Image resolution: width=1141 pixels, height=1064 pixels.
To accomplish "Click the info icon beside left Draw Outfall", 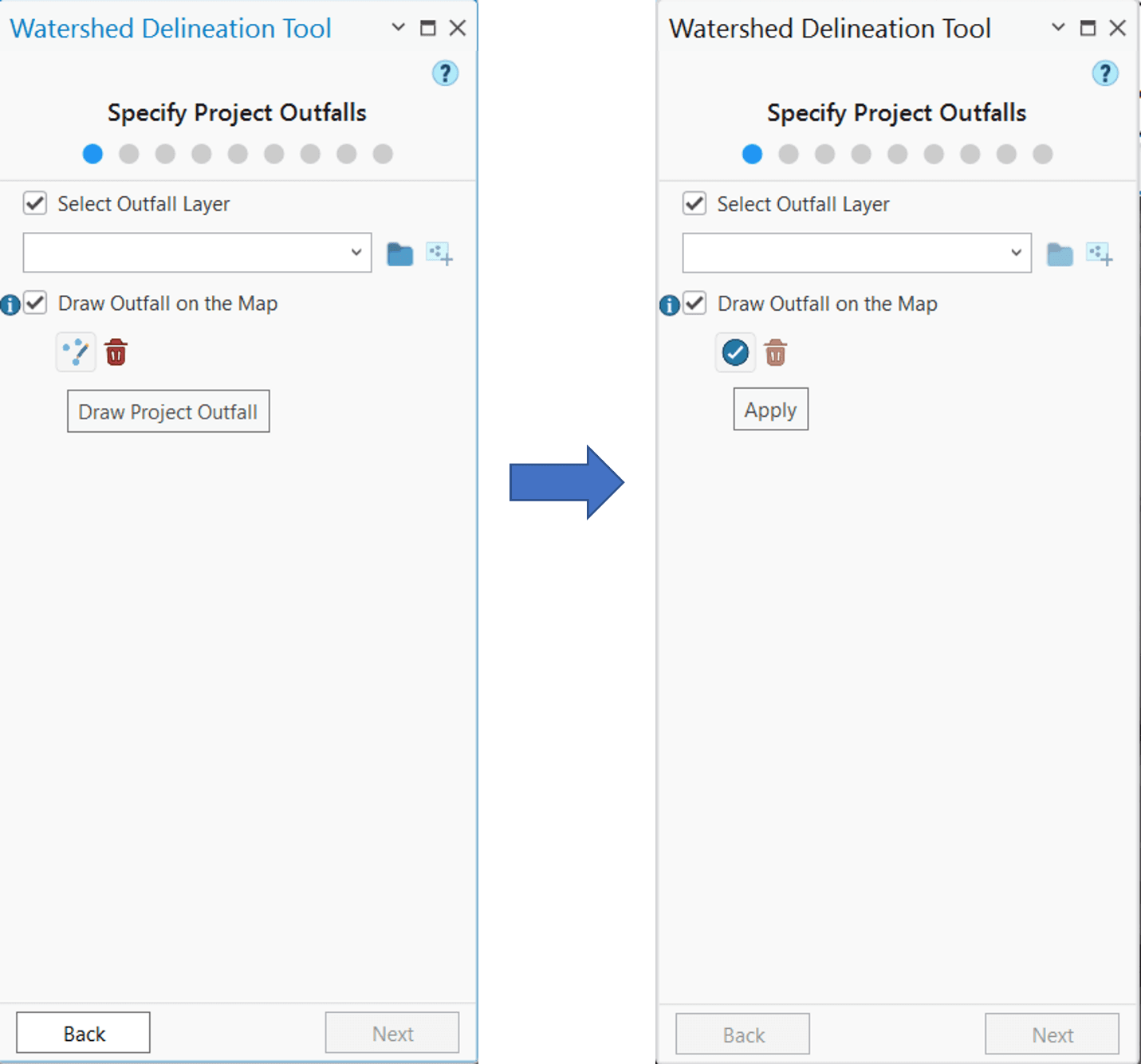I will click(10, 304).
